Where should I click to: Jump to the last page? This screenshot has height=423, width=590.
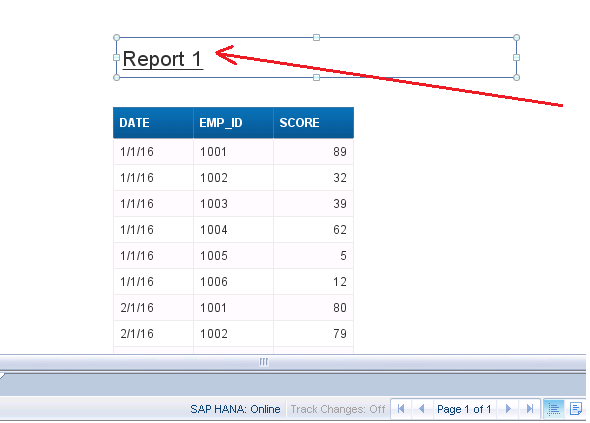coord(530,409)
